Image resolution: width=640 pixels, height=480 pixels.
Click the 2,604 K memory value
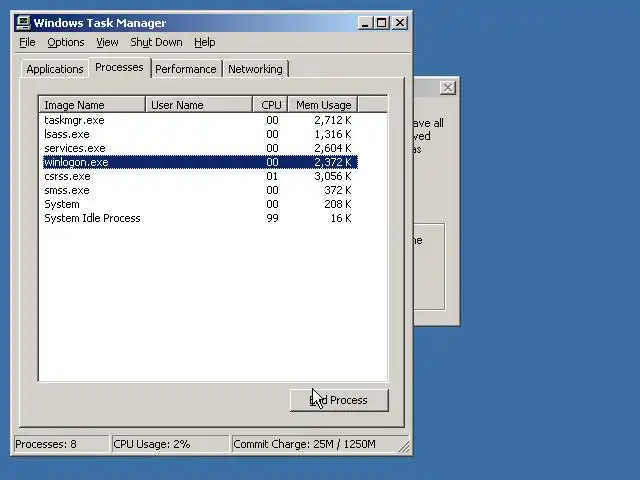point(333,148)
